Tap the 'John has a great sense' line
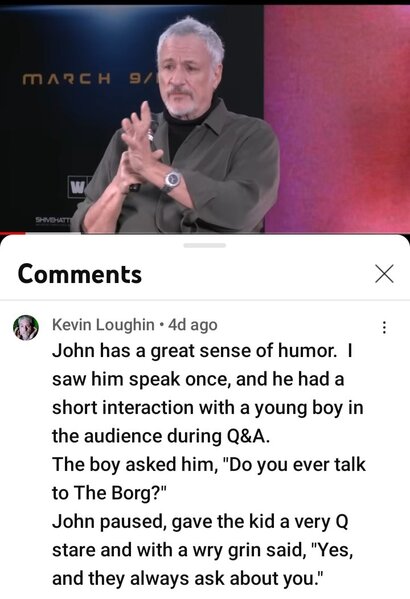Screen dimensions: 410x599 coord(202,351)
